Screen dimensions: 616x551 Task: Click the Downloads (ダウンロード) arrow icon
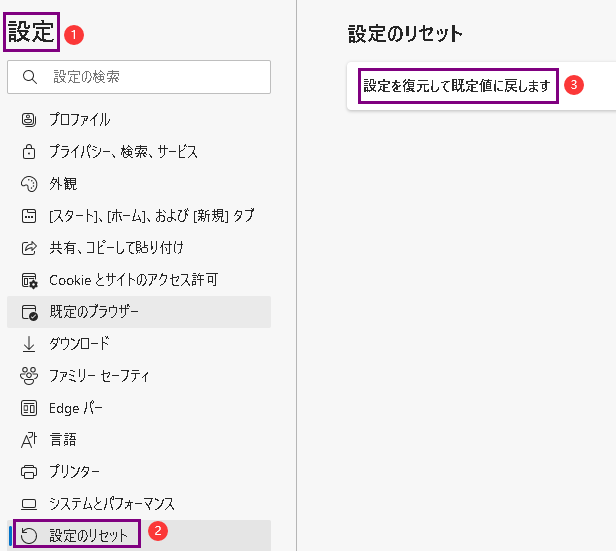point(29,344)
